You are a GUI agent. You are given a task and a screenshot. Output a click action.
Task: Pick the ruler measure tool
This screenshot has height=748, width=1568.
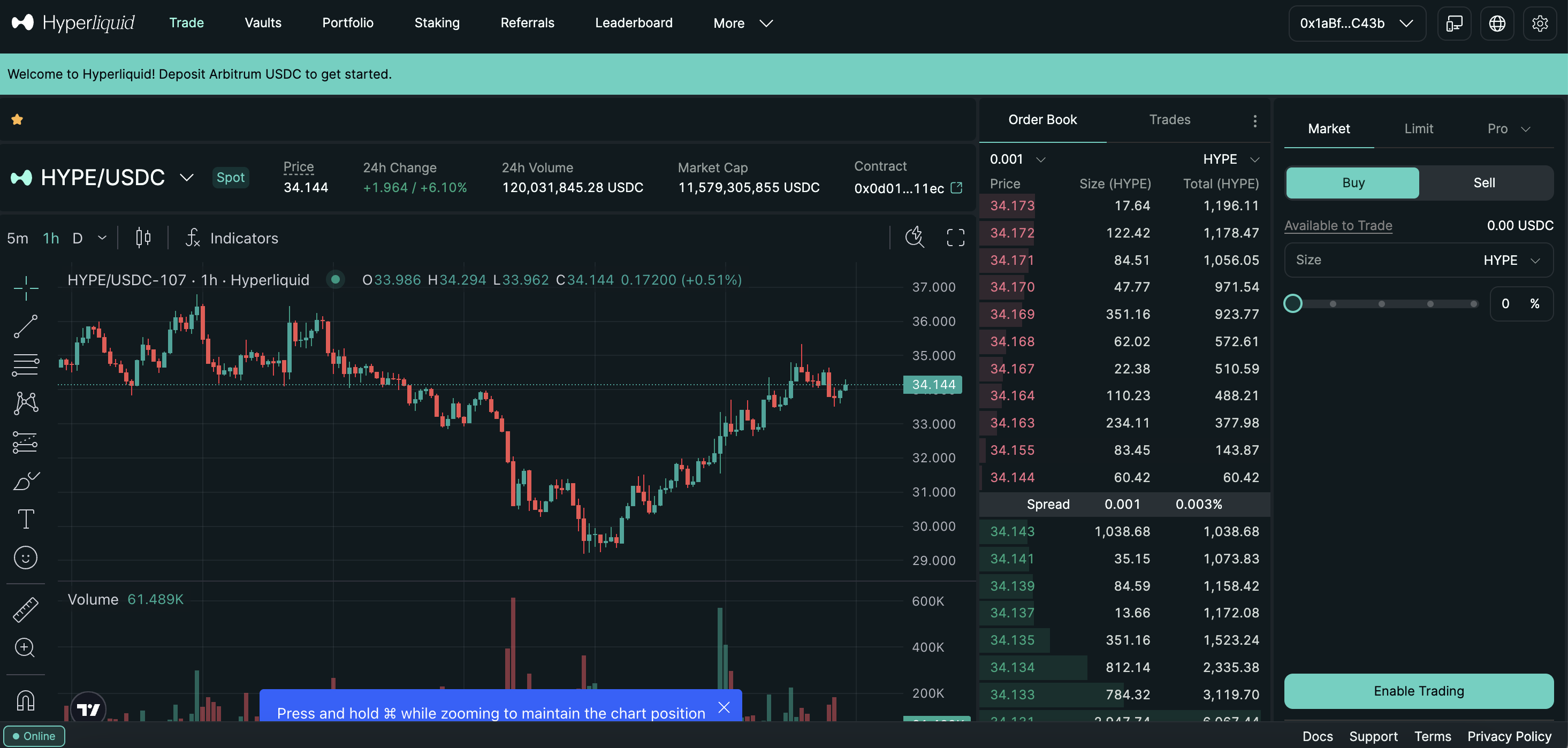coord(26,609)
